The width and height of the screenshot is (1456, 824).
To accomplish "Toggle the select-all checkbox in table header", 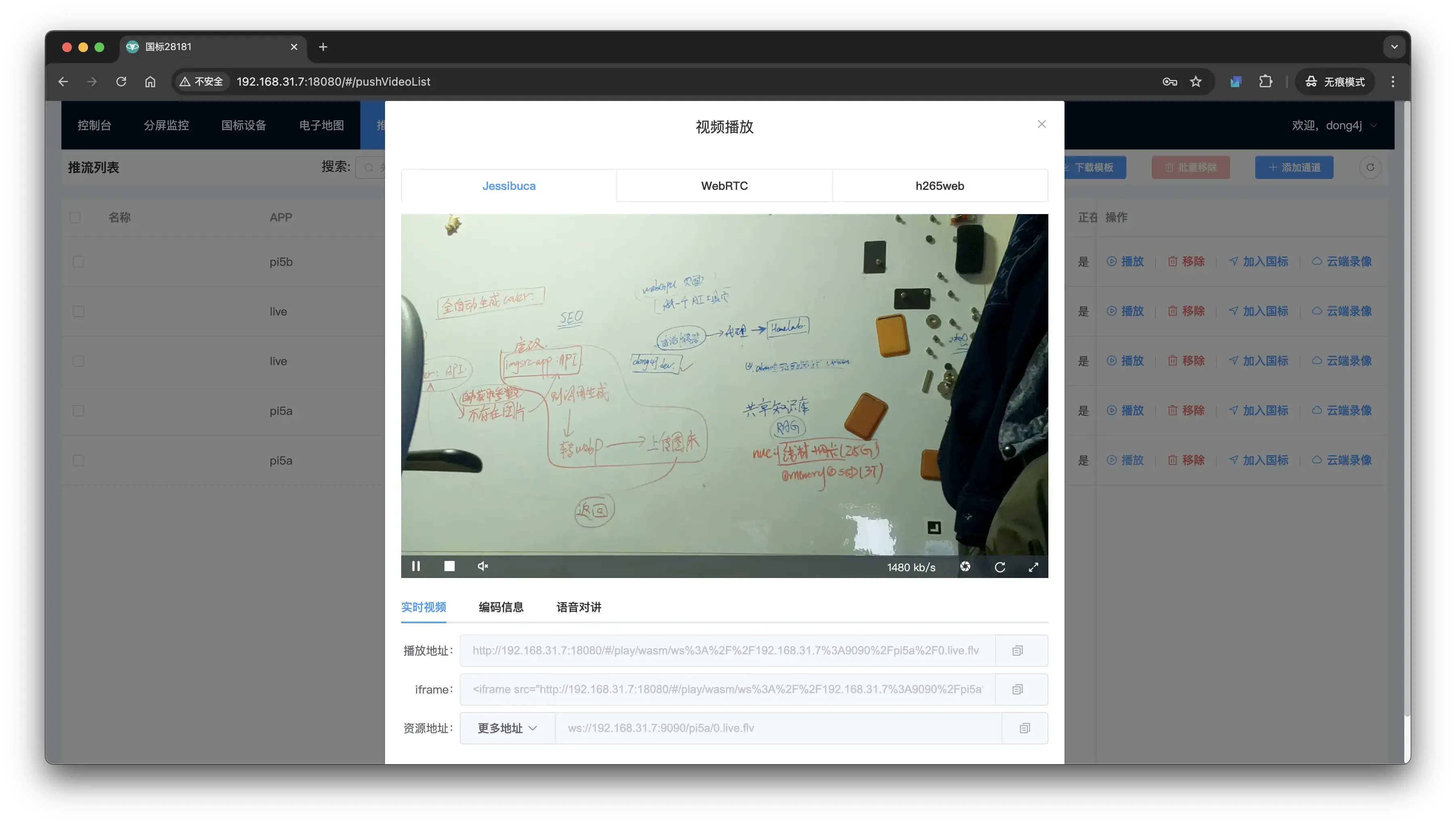I will (x=75, y=217).
